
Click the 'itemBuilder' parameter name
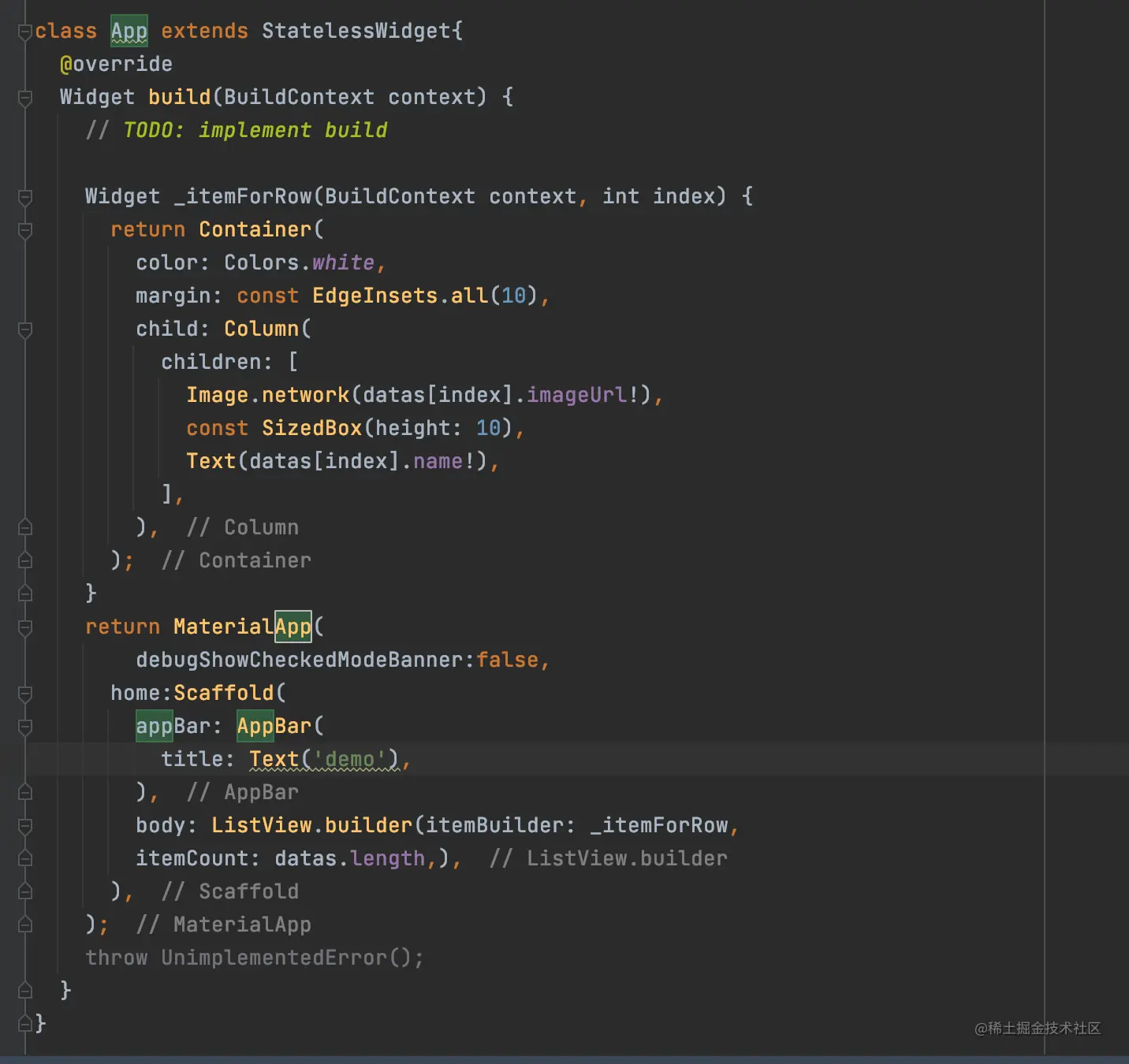(x=495, y=826)
